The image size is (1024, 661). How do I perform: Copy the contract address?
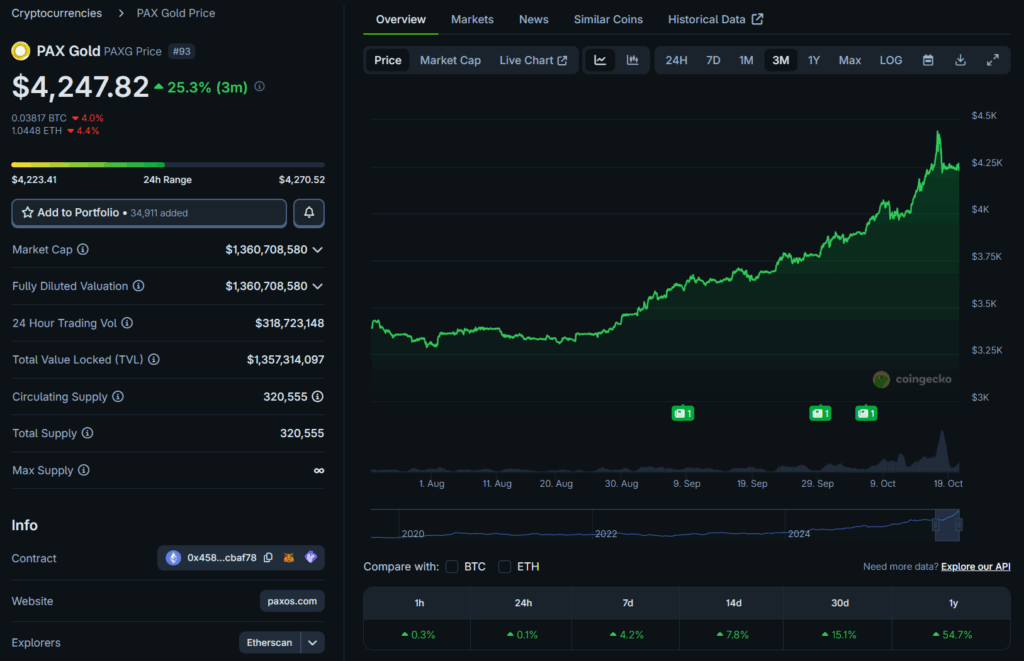(x=268, y=558)
